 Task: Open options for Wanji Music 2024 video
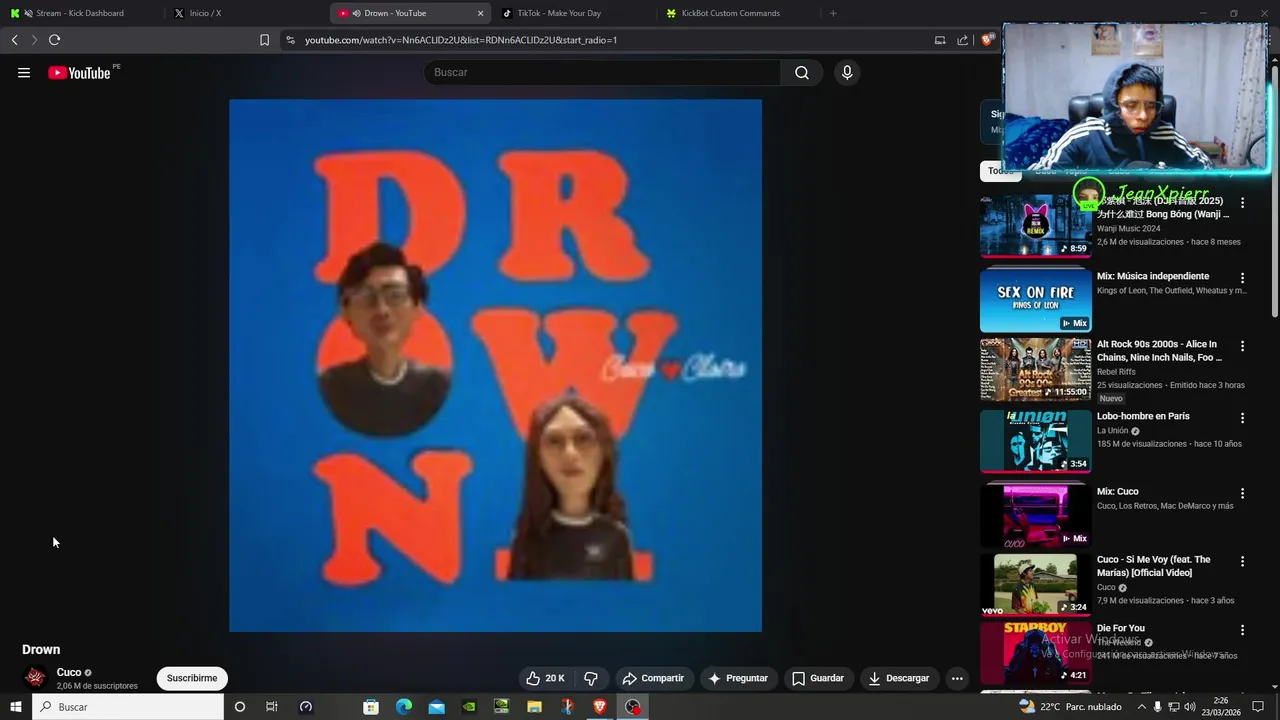coord(1243,202)
